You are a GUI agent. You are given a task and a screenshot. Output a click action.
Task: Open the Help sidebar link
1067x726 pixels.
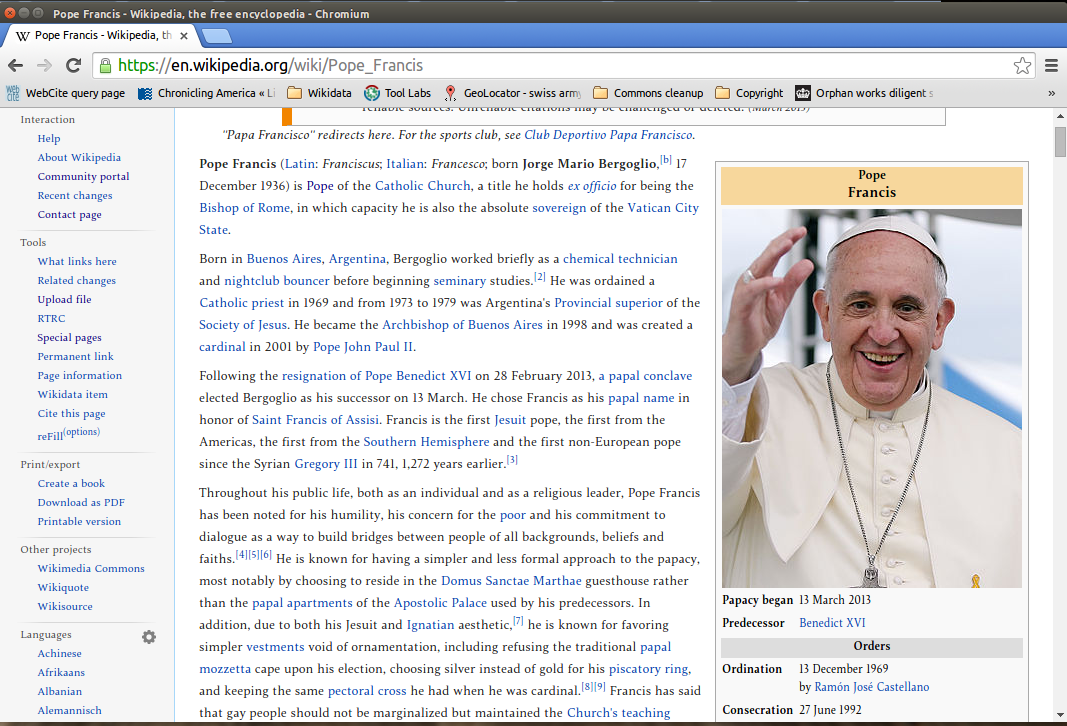tap(49, 138)
